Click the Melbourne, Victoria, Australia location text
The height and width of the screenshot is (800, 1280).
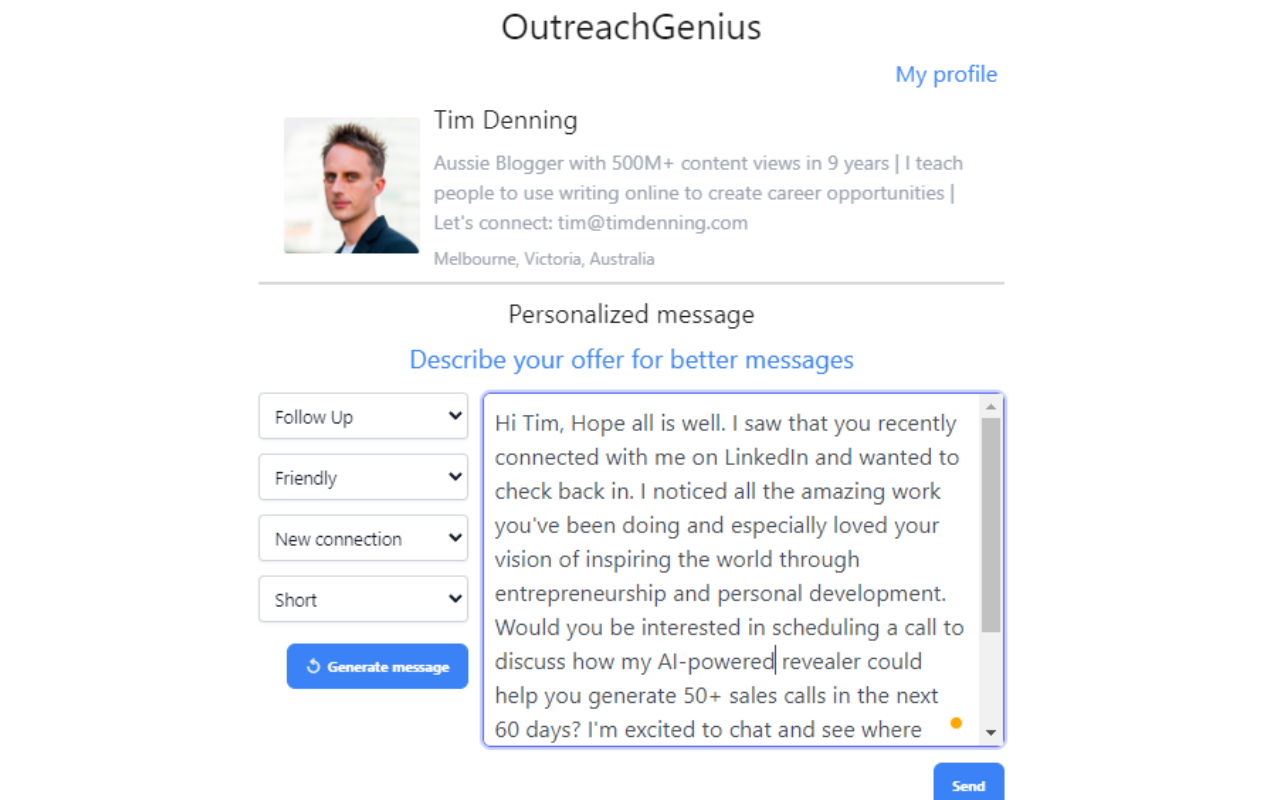coord(544,258)
